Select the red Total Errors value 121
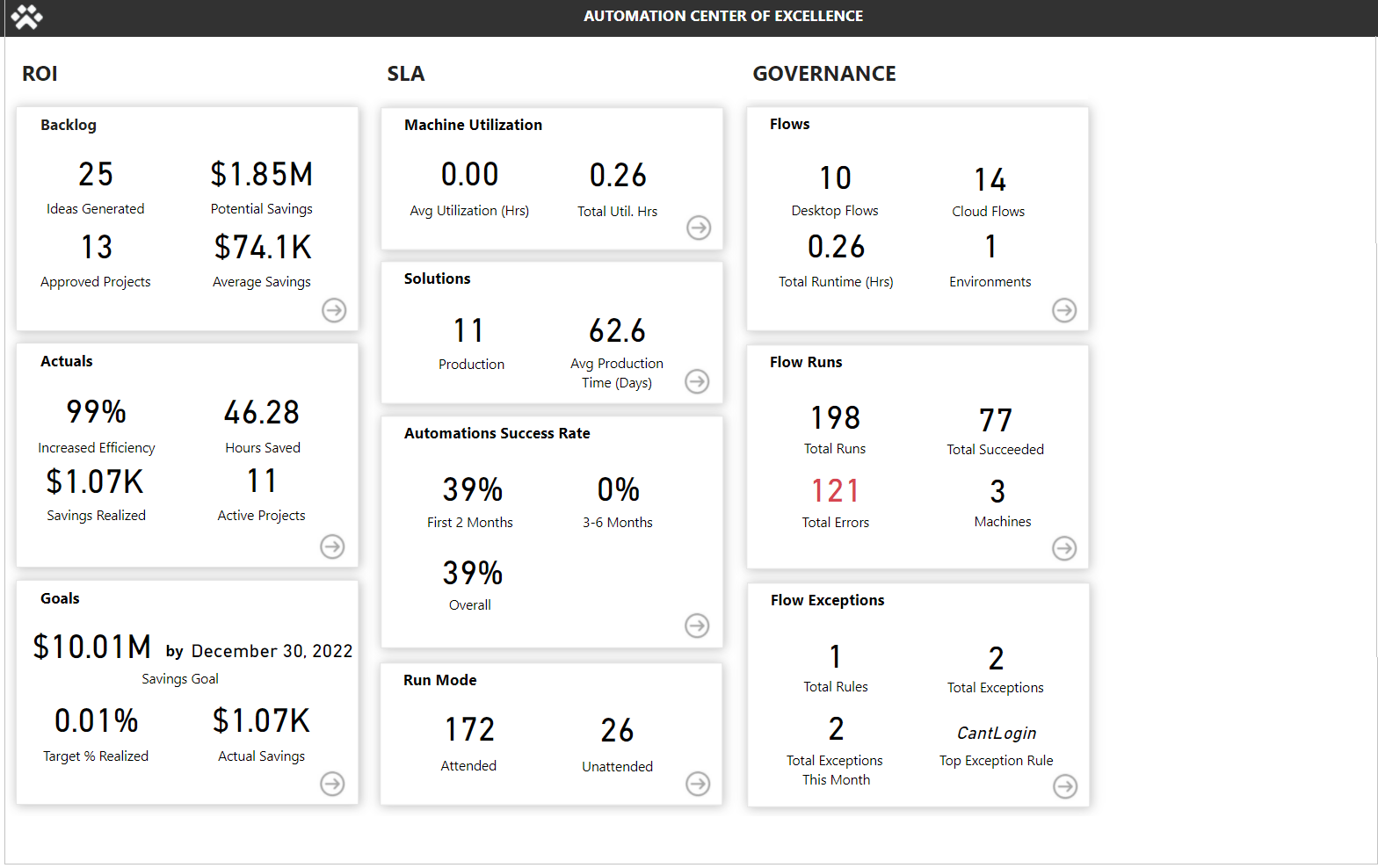Screen dimensions: 1378x868 835,491
